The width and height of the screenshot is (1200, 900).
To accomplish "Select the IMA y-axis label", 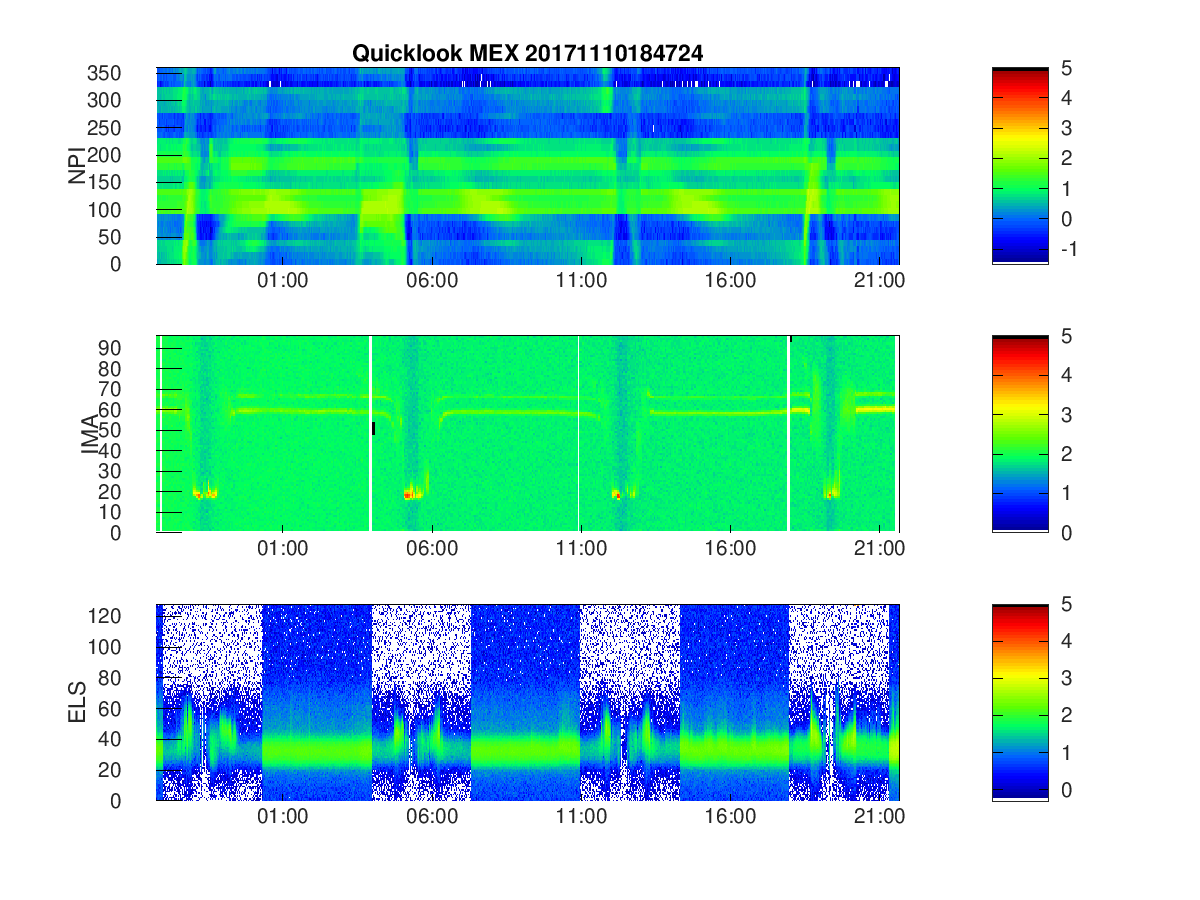I will 91,434.
